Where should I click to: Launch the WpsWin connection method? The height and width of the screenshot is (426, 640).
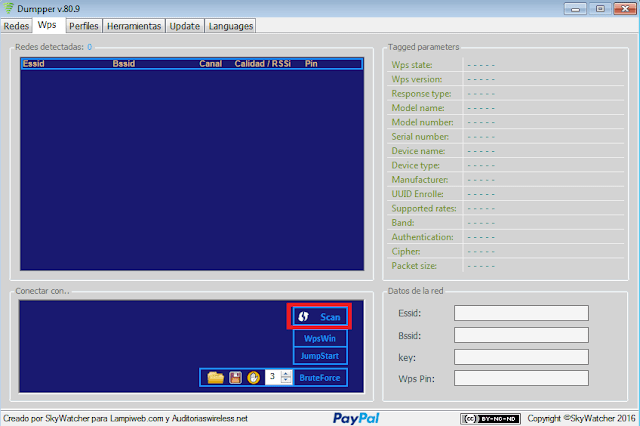[320, 338]
